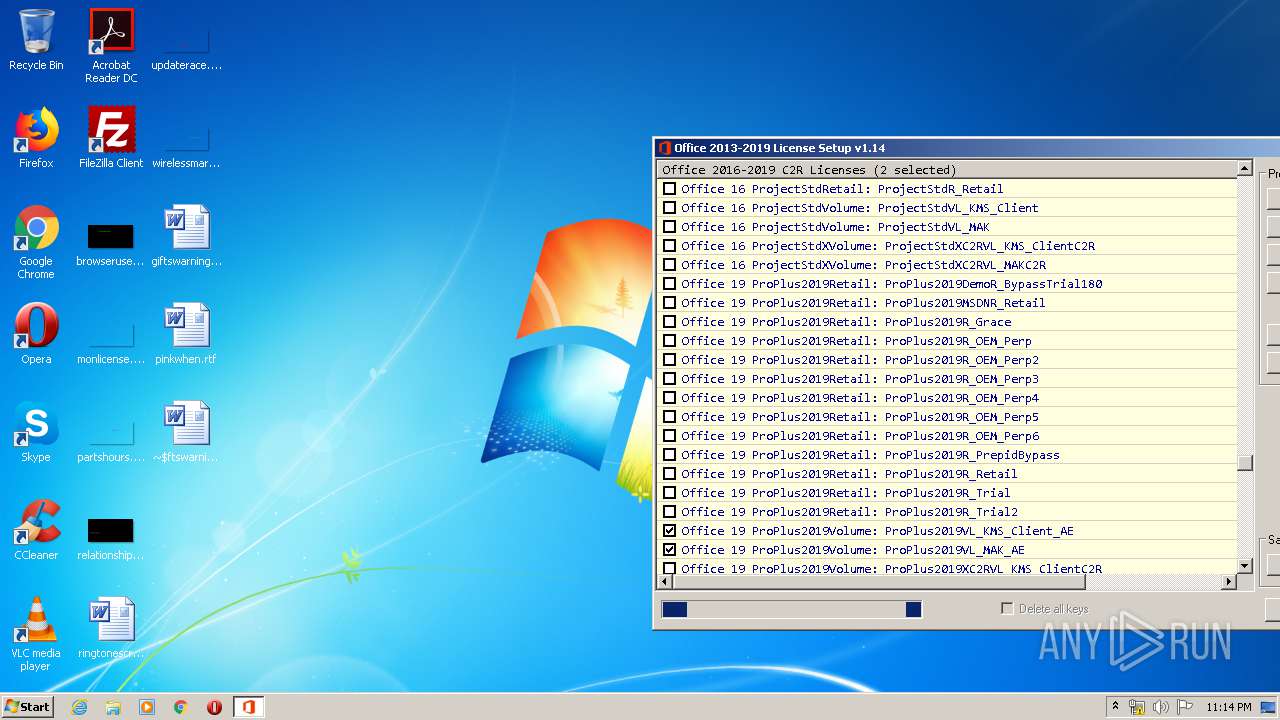Image resolution: width=1280 pixels, height=720 pixels.
Task: Show hidden tray icons arrow
Action: [x=1115, y=707]
